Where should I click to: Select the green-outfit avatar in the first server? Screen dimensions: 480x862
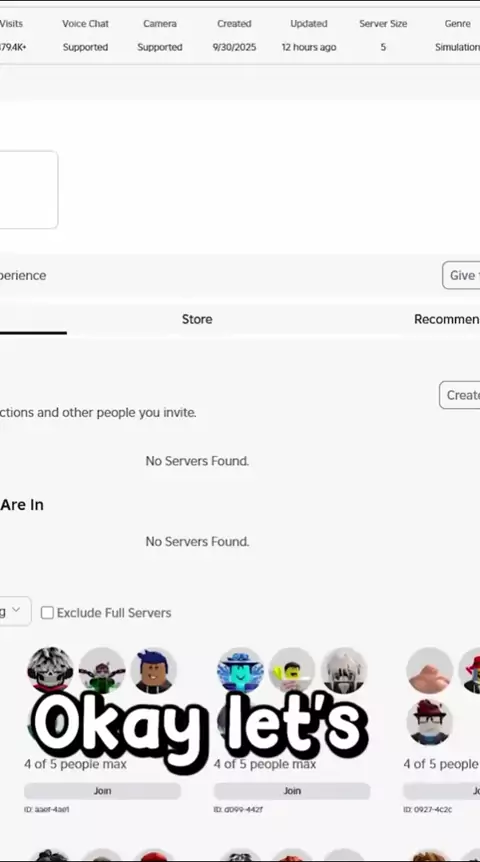click(102, 670)
